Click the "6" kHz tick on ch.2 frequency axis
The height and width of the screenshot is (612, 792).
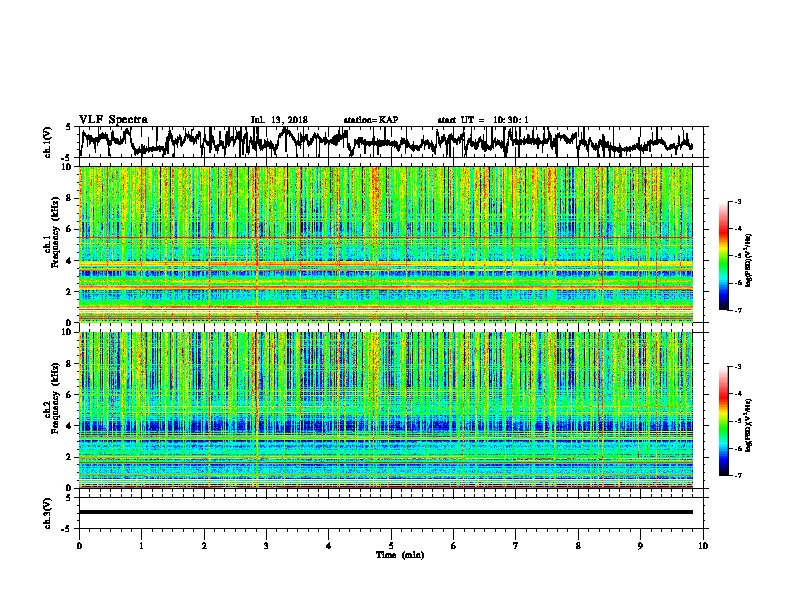[70, 395]
